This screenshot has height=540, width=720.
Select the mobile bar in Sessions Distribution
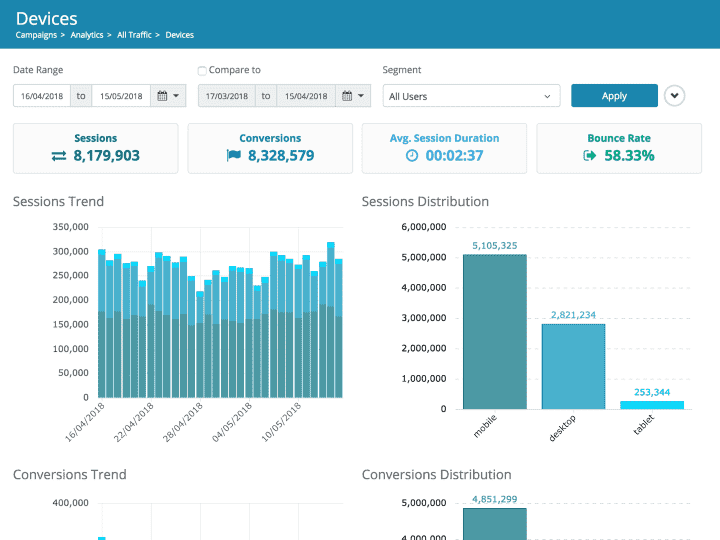tap(494, 332)
